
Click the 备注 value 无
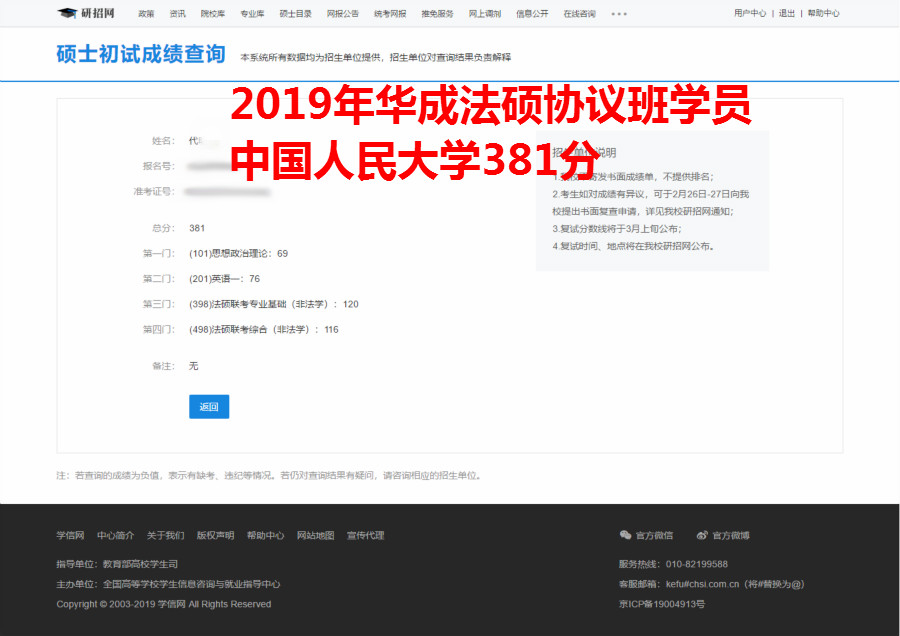click(x=193, y=366)
